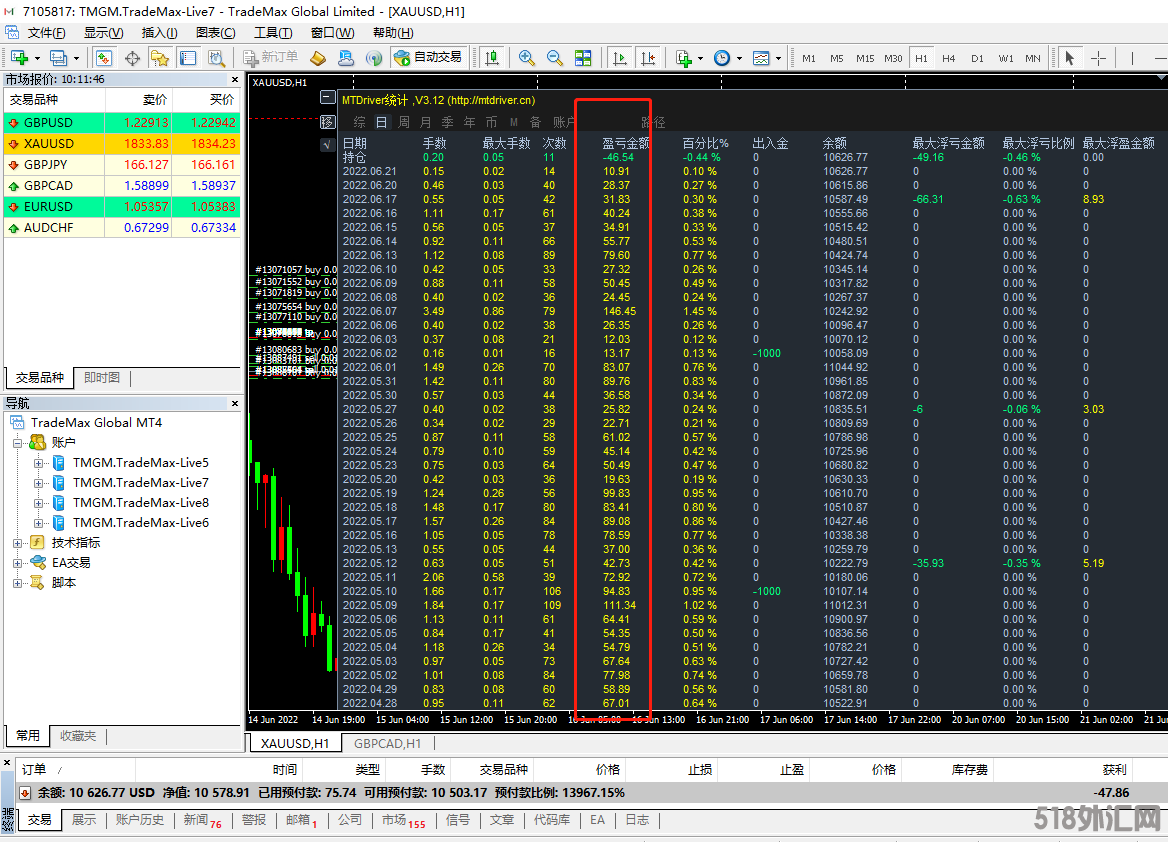Image resolution: width=1168 pixels, height=842 pixels.
Task: Click the tile windows icon
Action: click(x=583, y=57)
